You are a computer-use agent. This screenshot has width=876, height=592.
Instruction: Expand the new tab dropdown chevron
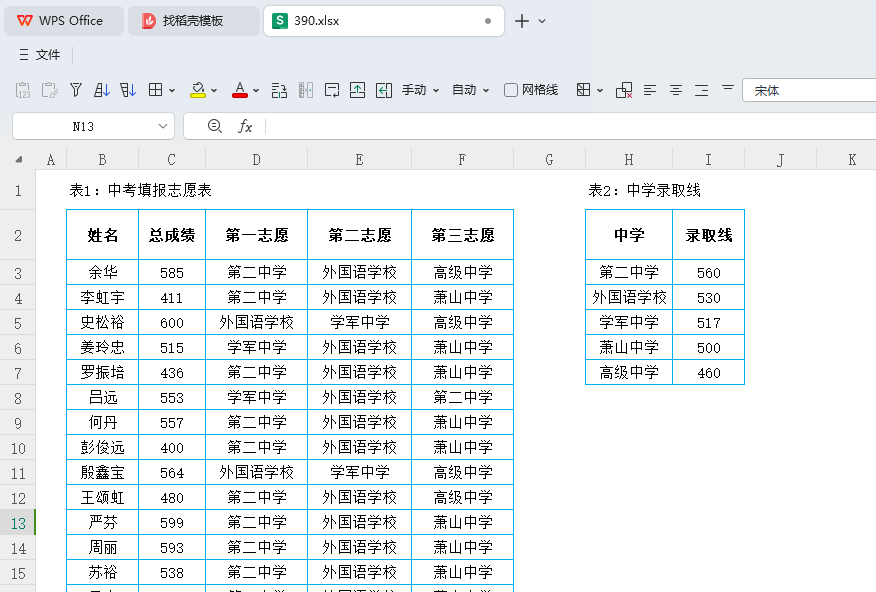[x=542, y=21]
